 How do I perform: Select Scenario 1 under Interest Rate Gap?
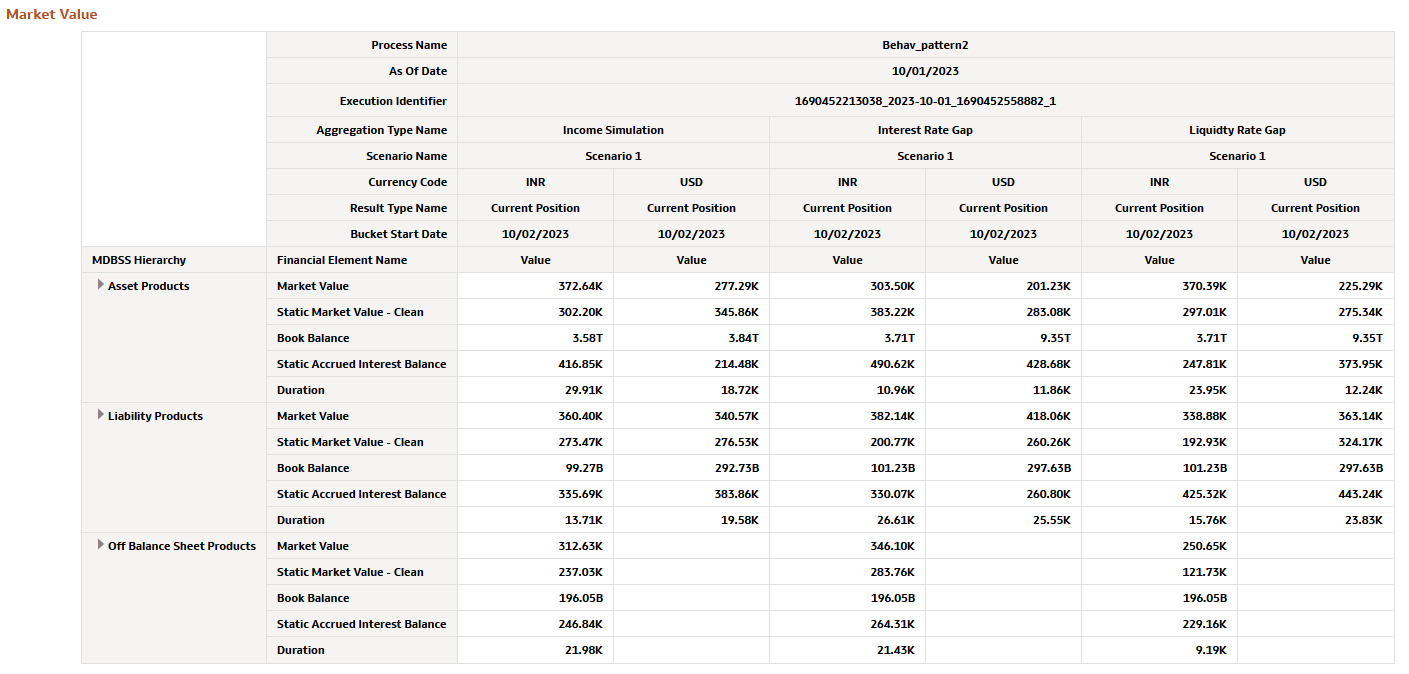pyautogui.click(x=925, y=156)
